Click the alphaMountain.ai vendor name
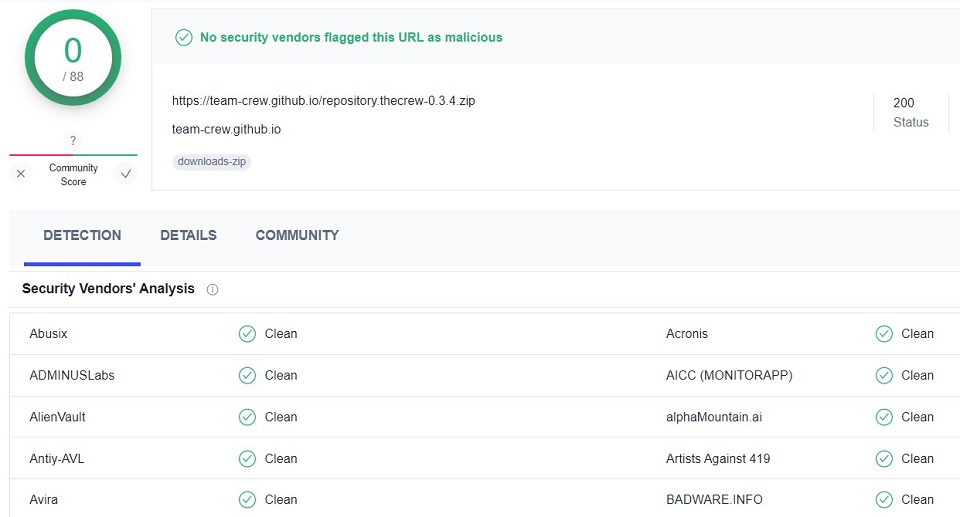The width and height of the screenshot is (960, 517). click(x=714, y=417)
